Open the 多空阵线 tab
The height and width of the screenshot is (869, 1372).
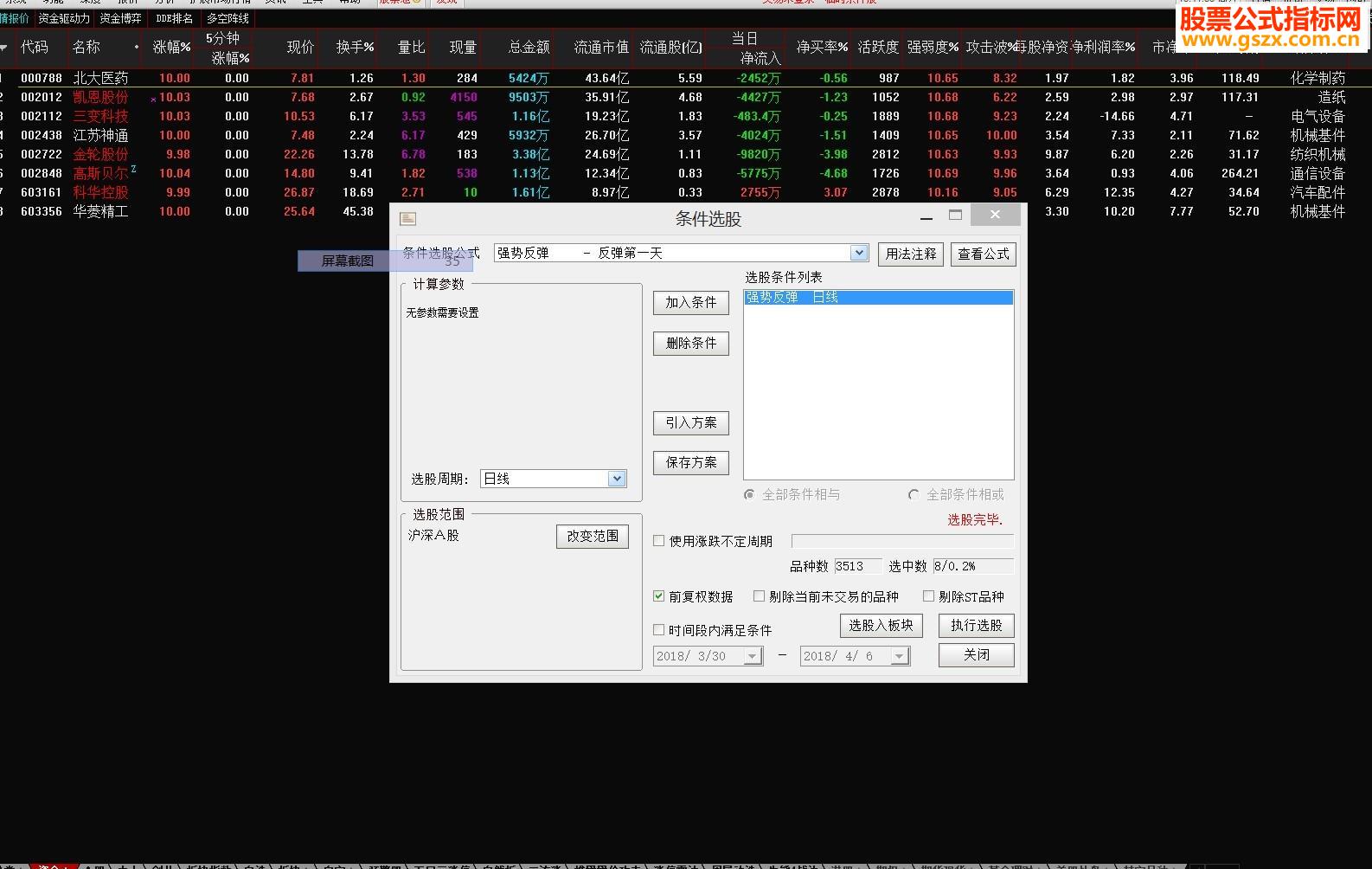(x=228, y=18)
